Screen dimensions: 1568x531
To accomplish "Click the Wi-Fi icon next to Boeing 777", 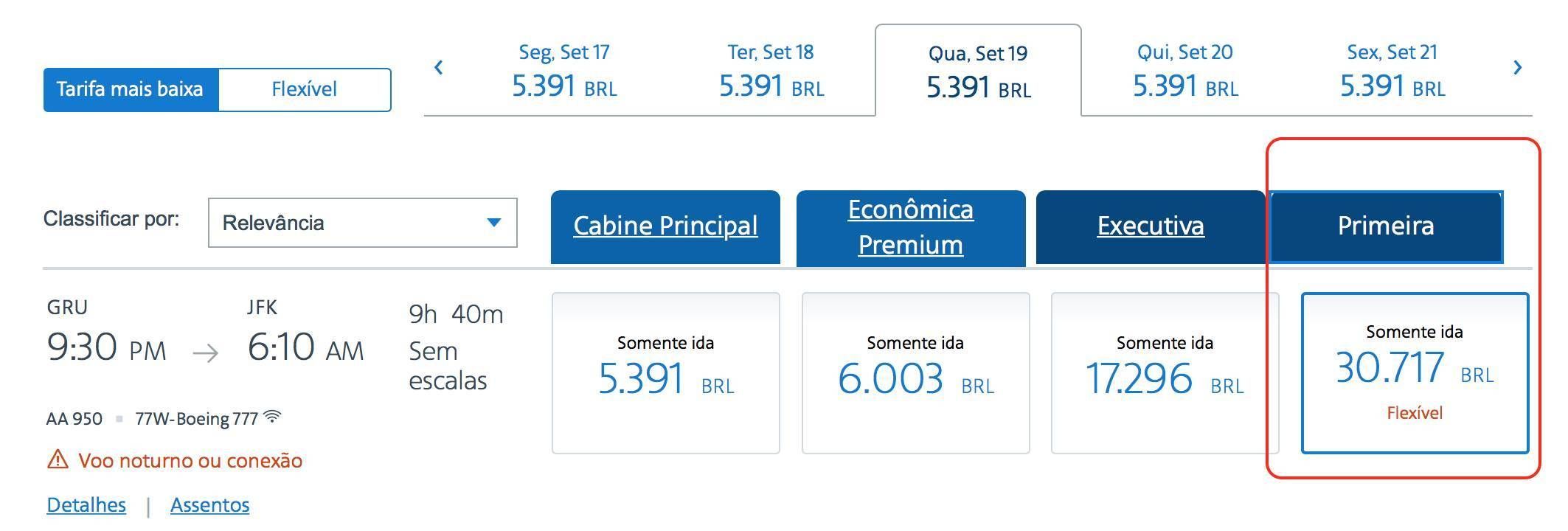I will pos(272,417).
